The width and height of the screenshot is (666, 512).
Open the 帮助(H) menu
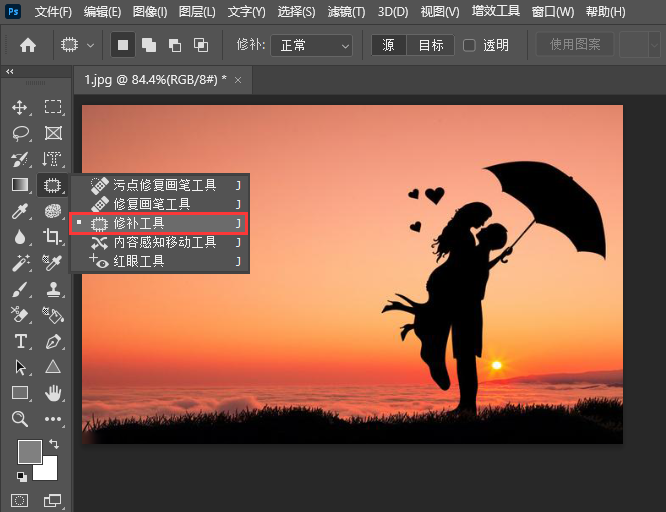605,12
